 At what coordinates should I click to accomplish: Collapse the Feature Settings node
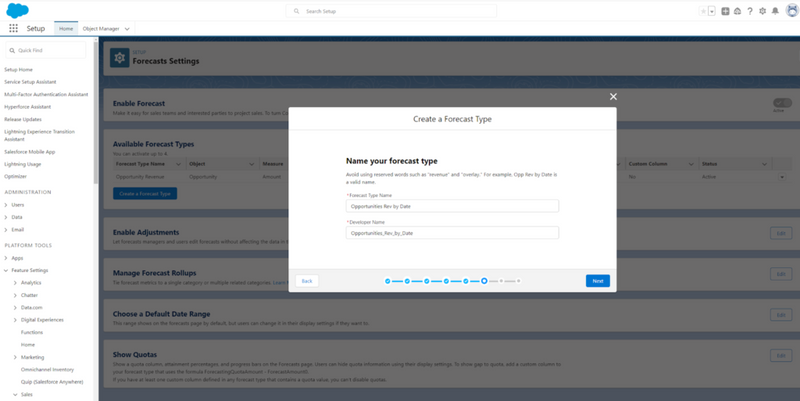coord(6,270)
